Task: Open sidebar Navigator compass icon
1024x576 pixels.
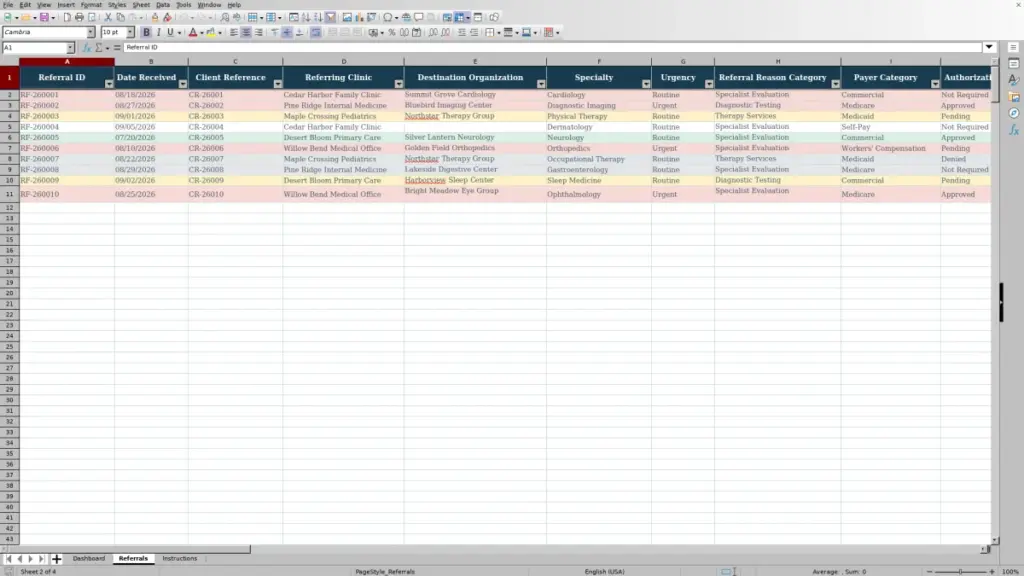Action: click(x=1014, y=113)
